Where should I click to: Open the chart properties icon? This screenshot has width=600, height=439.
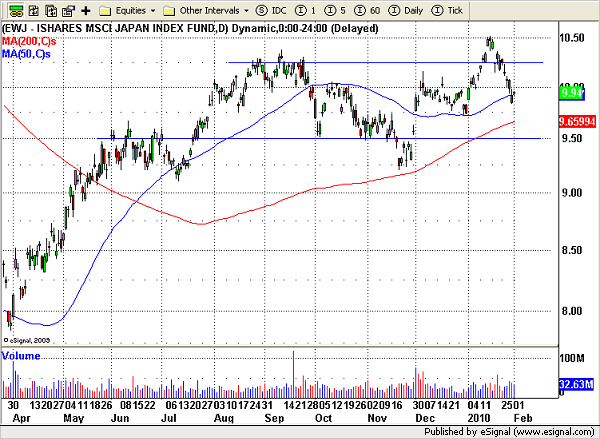[68, 11]
